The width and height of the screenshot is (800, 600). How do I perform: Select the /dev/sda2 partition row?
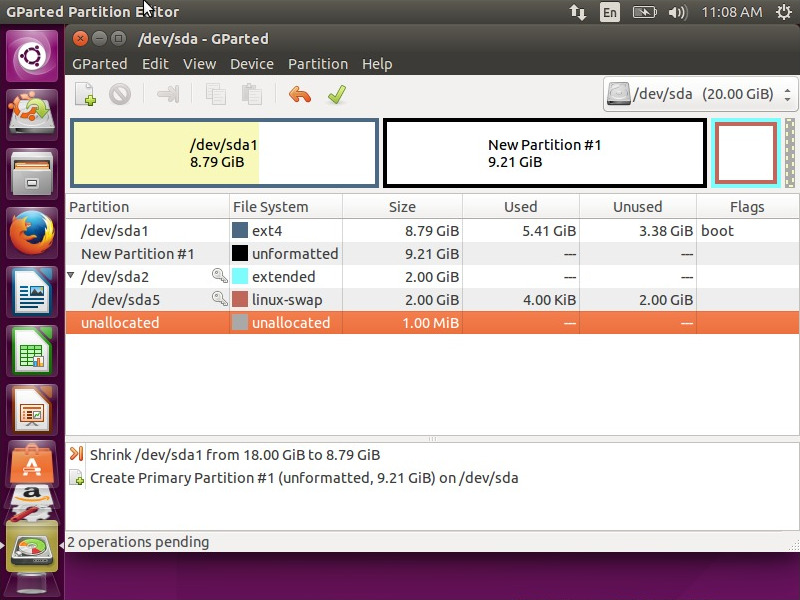click(432, 277)
